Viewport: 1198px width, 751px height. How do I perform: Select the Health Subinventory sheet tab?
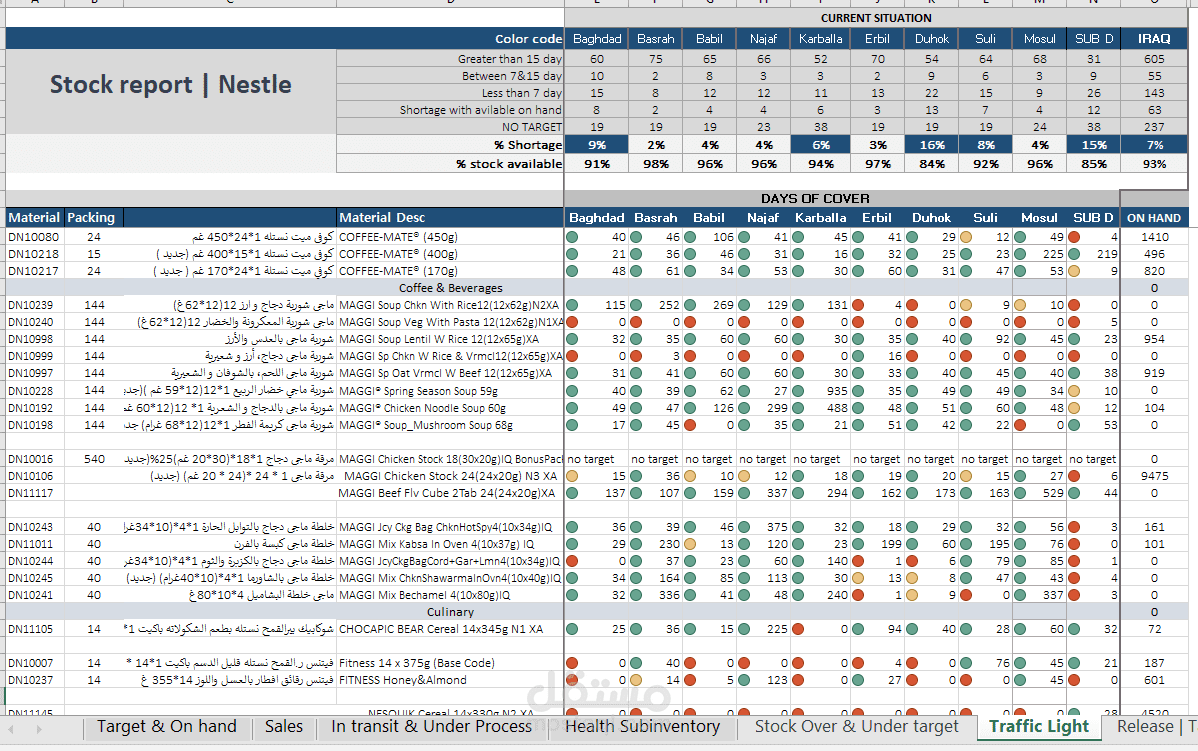642,727
